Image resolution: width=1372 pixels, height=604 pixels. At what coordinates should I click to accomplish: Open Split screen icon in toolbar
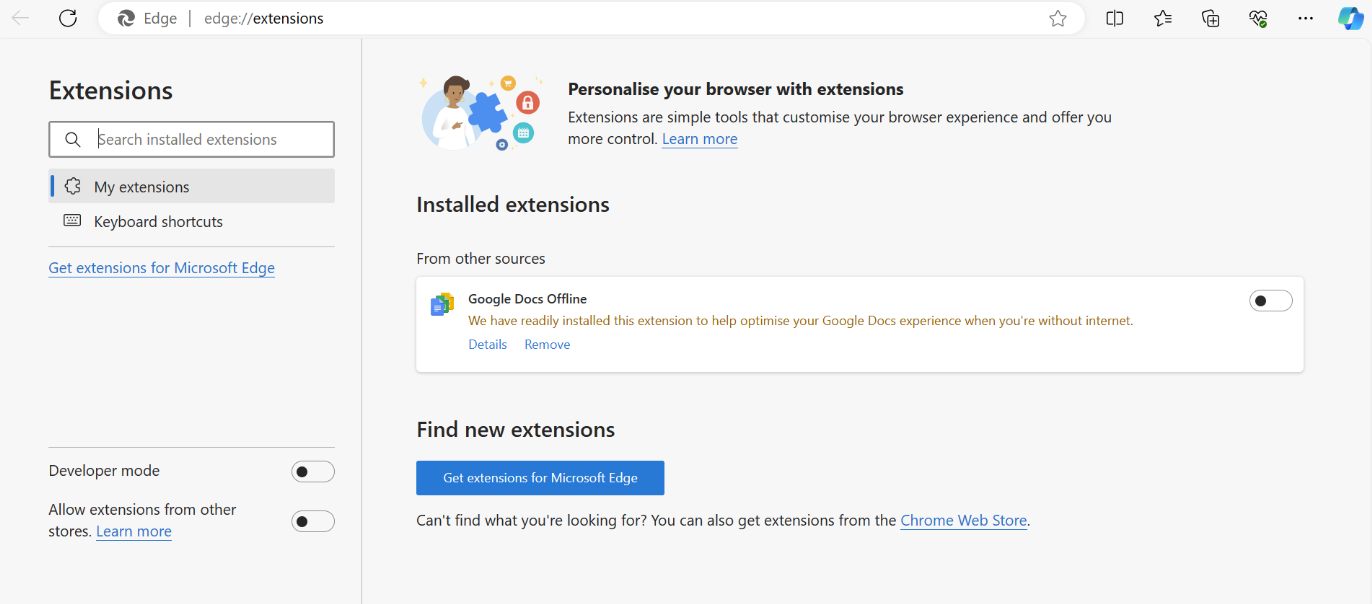[x=1115, y=18]
